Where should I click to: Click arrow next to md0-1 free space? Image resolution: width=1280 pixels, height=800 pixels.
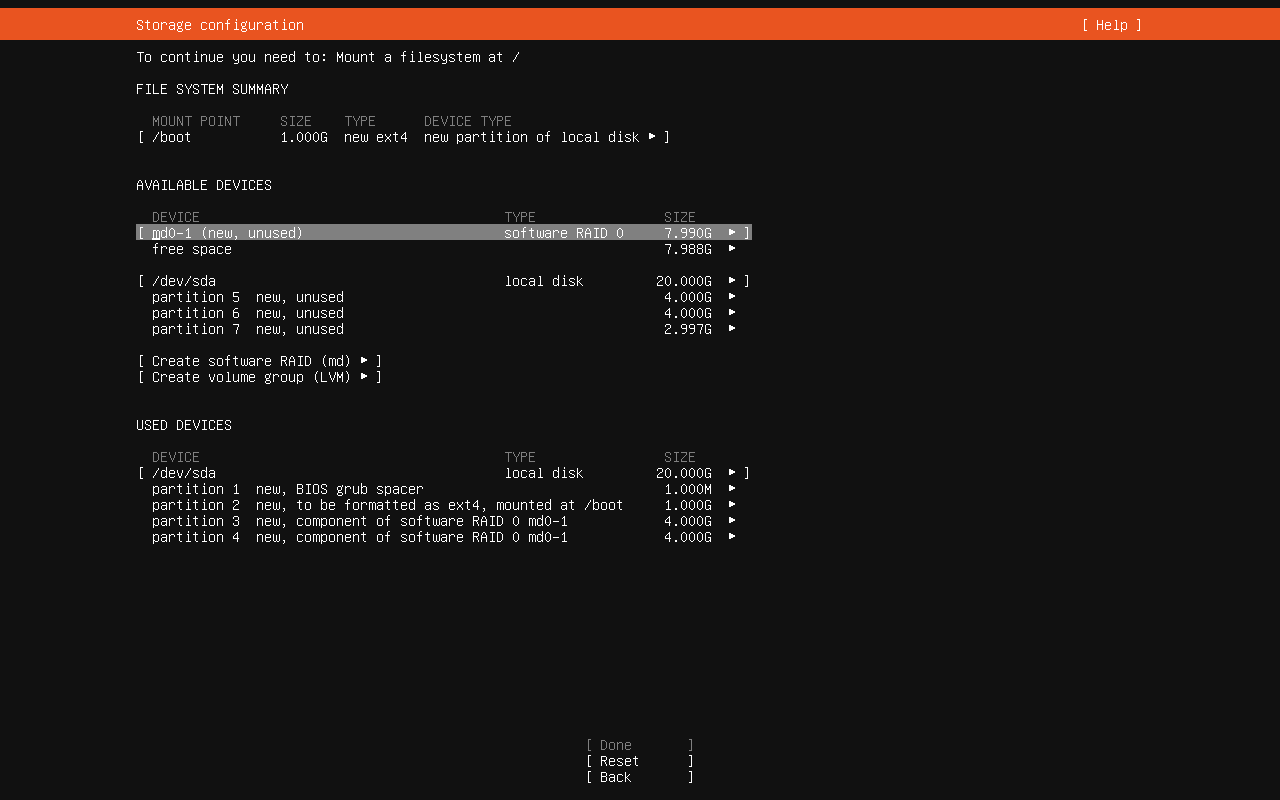coord(732,249)
